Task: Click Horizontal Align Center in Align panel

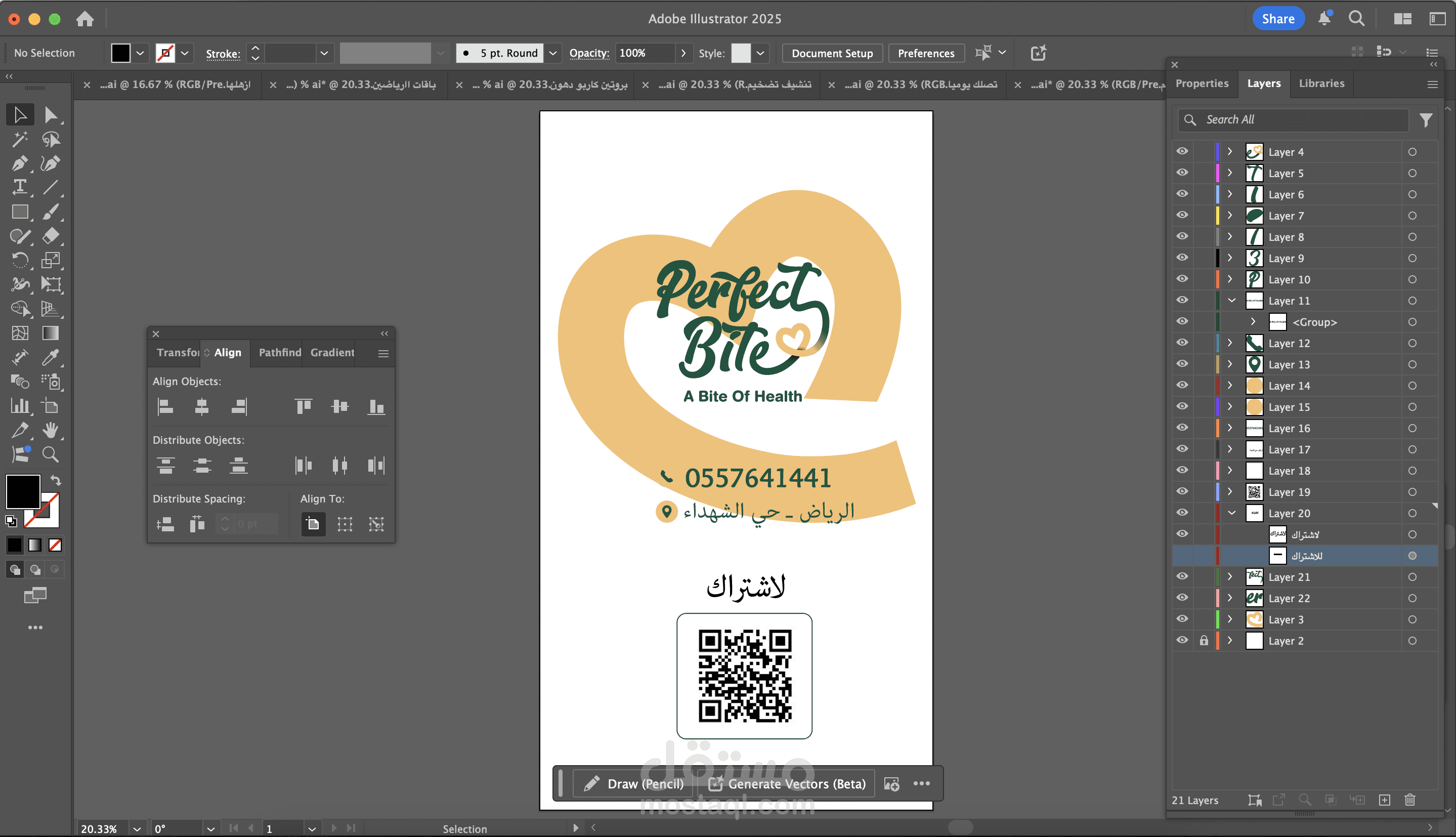Action: pyautogui.click(x=202, y=407)
